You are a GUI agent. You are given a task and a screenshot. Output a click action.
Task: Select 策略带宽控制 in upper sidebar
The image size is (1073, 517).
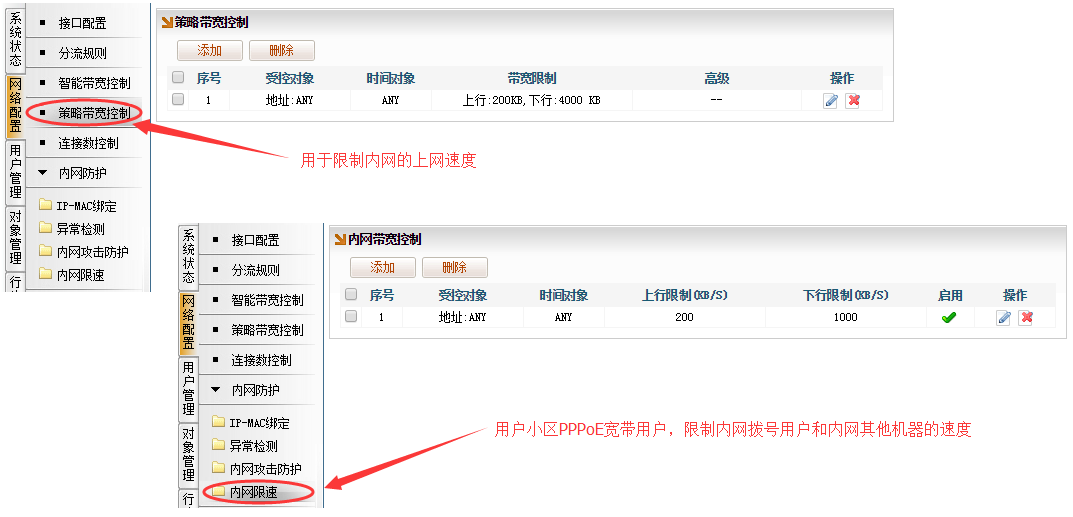click(94, 114)
